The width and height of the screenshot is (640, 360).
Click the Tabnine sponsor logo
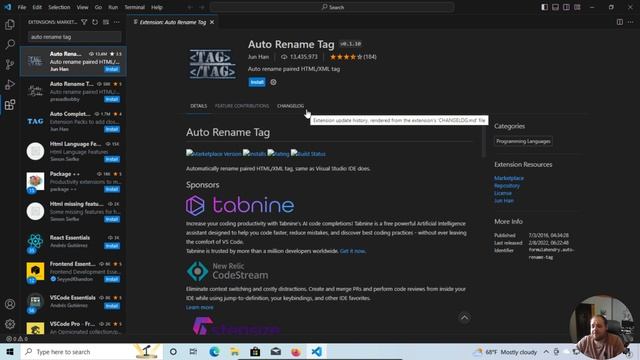[240, 205]
